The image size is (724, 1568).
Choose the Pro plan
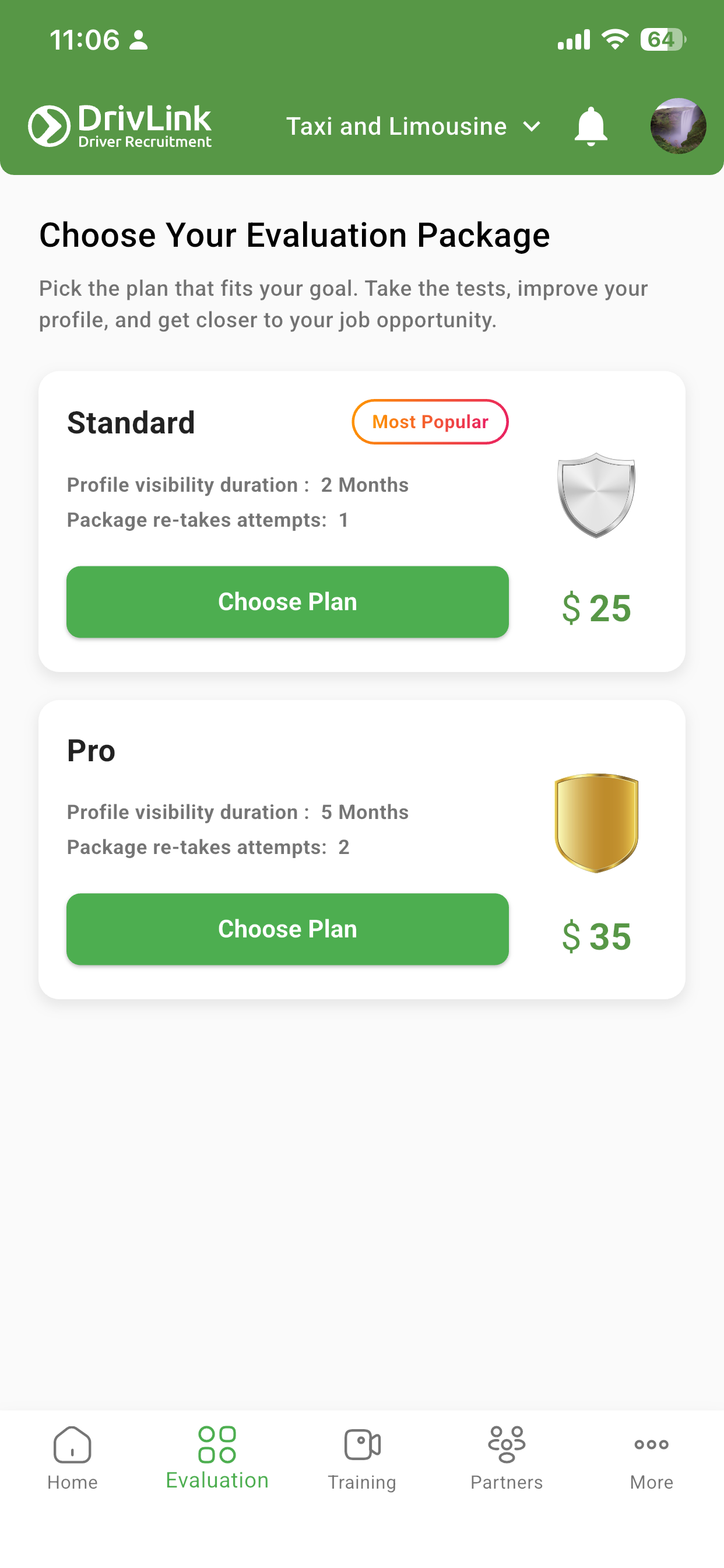pos(287,929)
